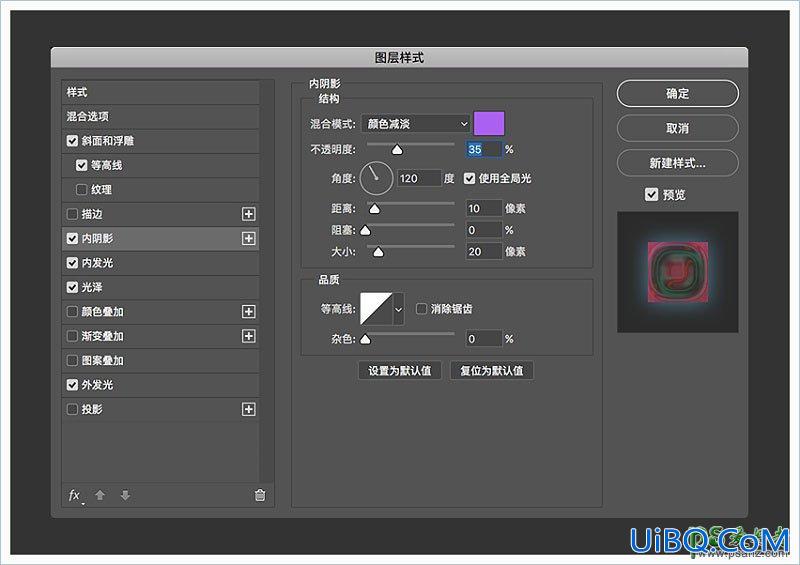
Task: Add another 投影 effect with plus icon
Action: coord(248,409)
